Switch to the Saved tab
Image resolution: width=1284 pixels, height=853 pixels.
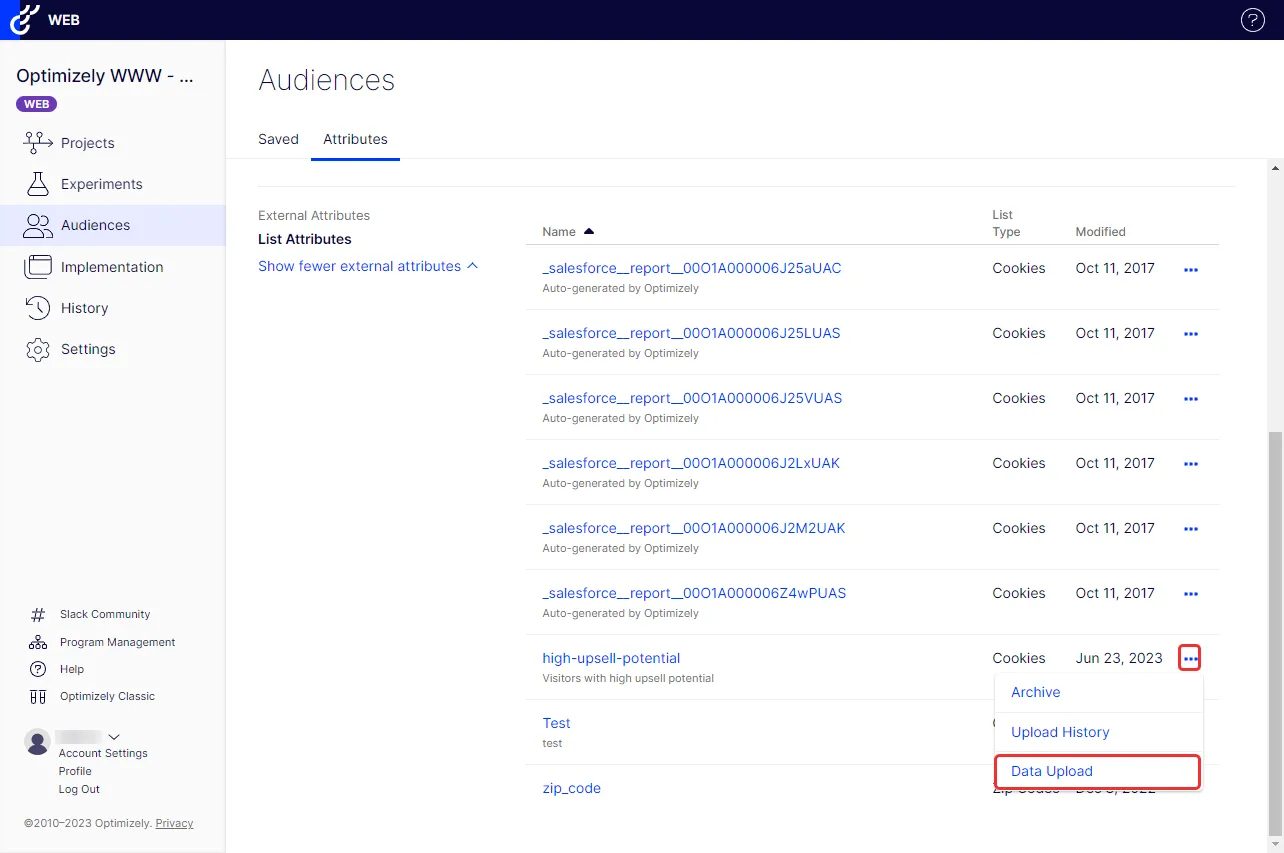tap(278, 139)
